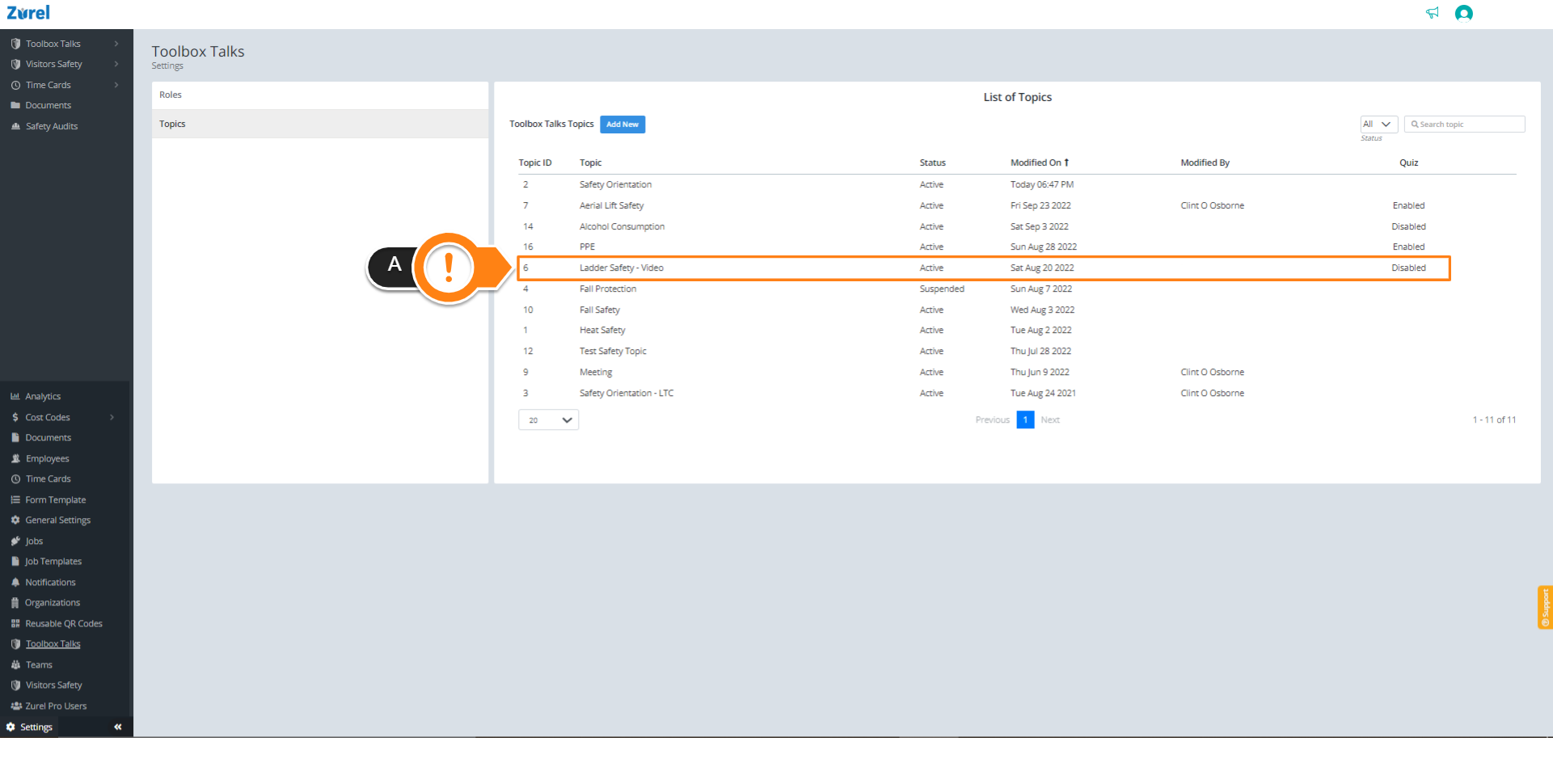Open Notifications settings
Screen dimensions: 1553x784
point(50,582)
